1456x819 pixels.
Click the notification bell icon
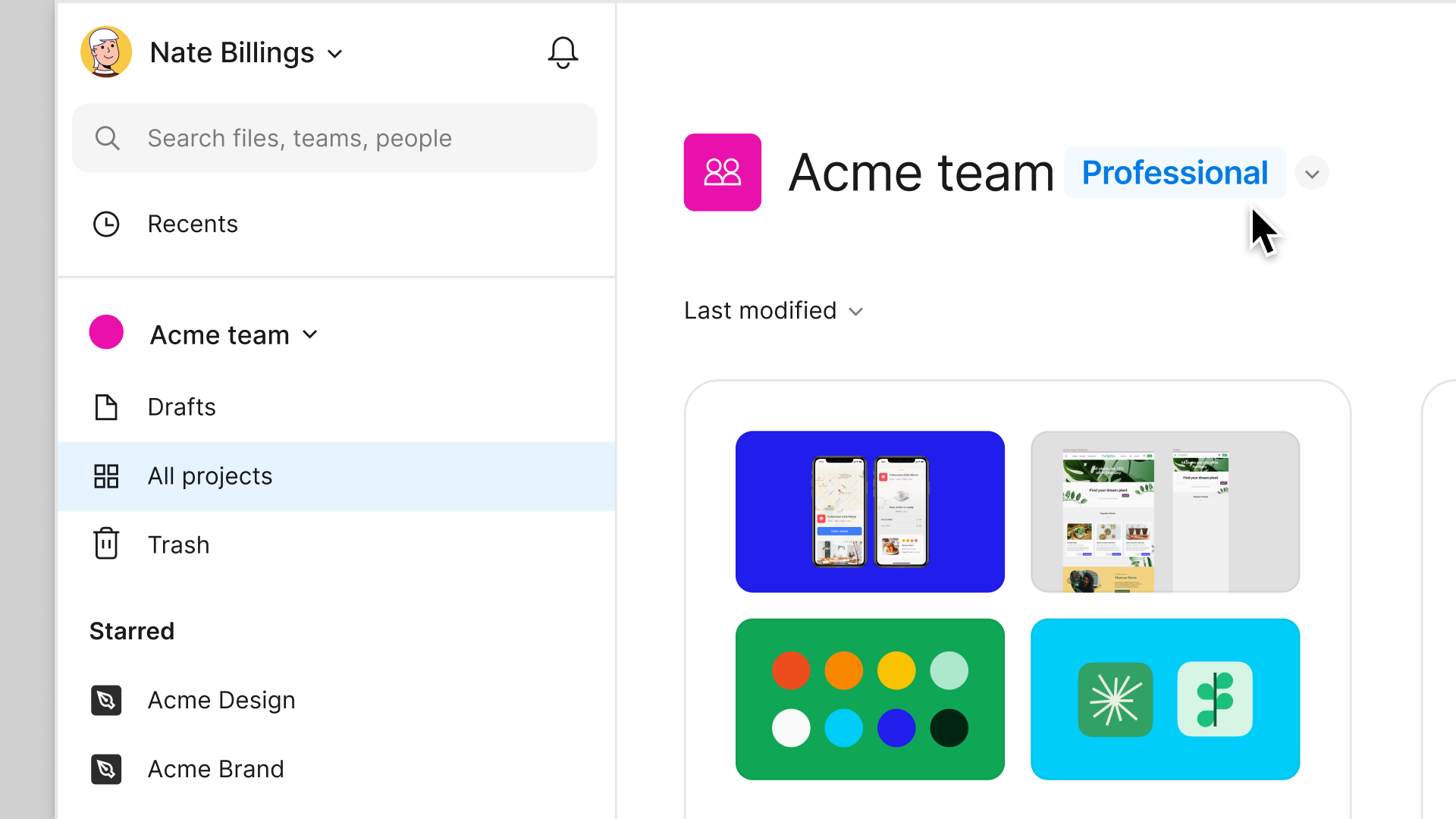click(x=563, y=52)
